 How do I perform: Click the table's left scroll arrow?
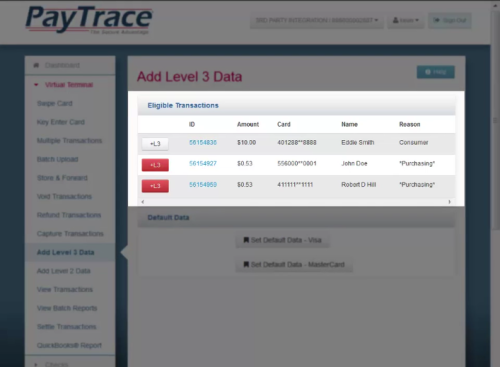143,202
